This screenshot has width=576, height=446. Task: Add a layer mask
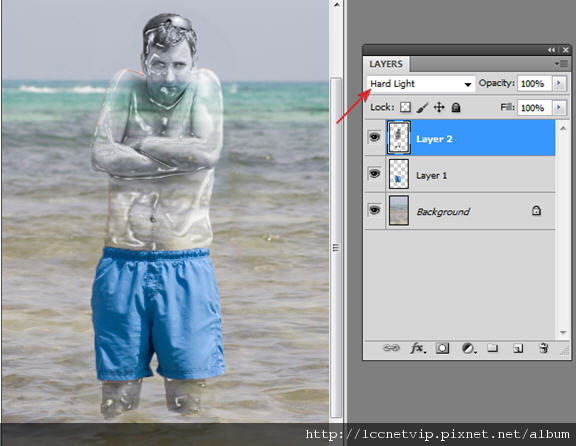(x=442, y=348)
